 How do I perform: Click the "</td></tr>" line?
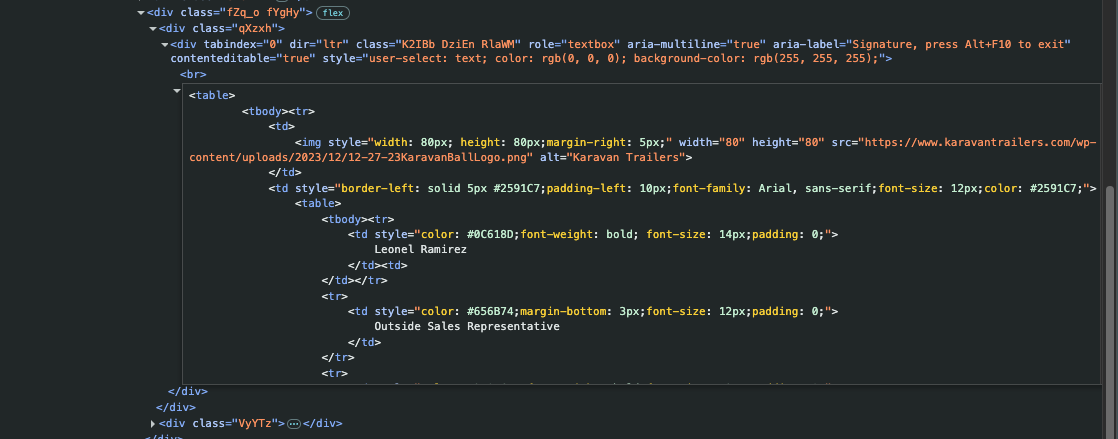click(x=354, y=281)
